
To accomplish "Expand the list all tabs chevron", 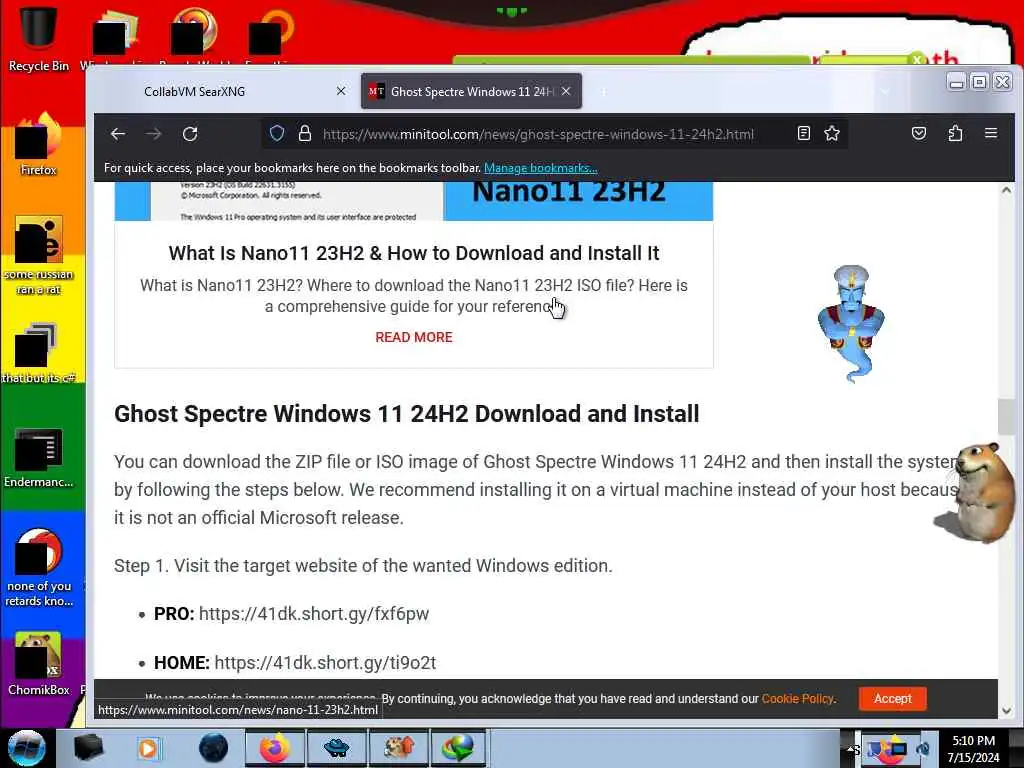I will click(885, 91).
